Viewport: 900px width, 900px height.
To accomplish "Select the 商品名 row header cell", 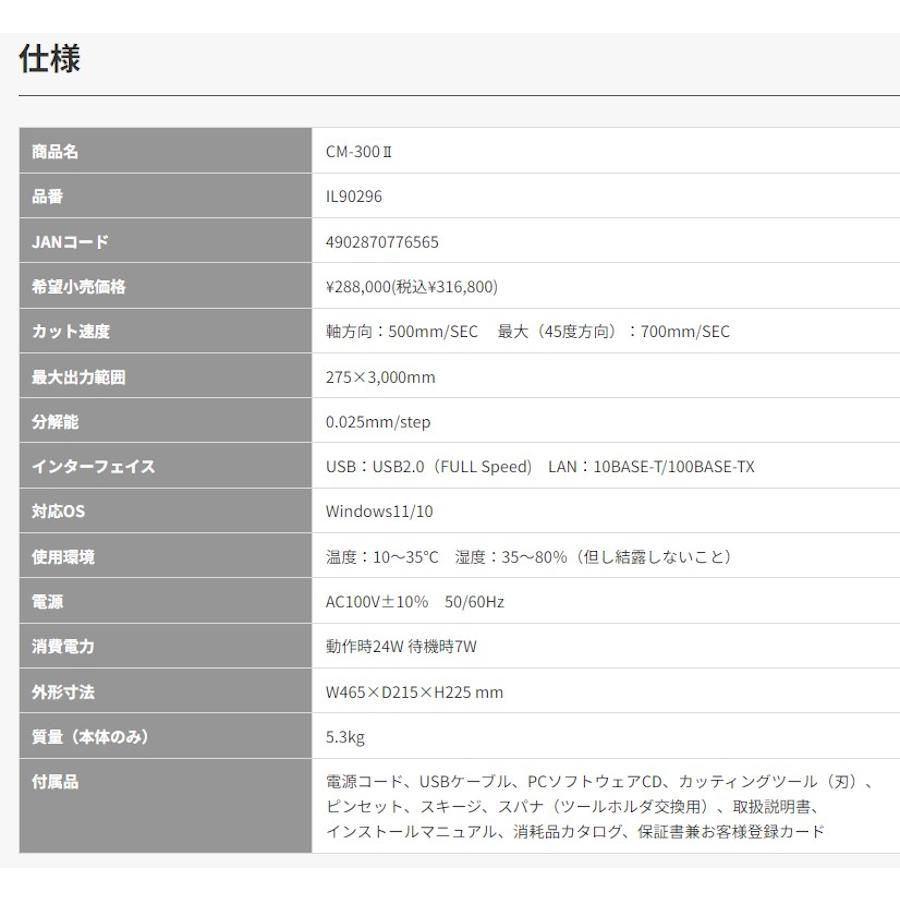I will click(x=60, y=151).
